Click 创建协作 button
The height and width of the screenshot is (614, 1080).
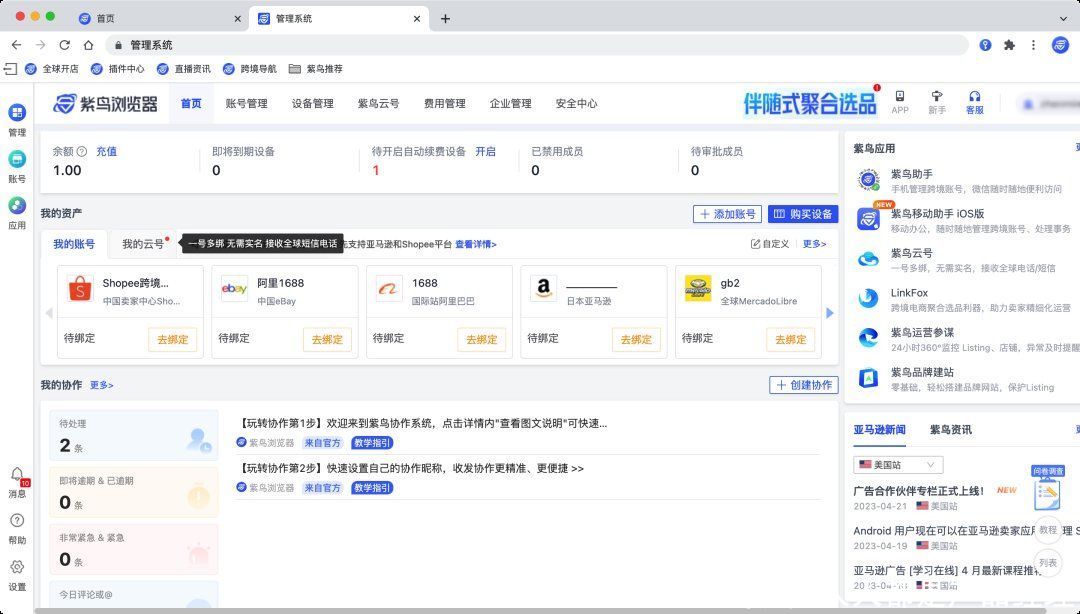click(x=804, y=385)
